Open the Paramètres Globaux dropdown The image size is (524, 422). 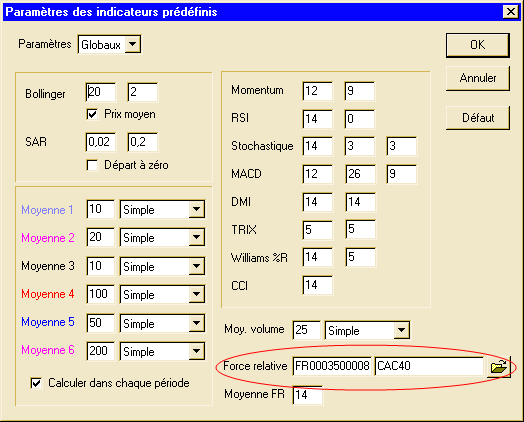(x=109, y=44)
